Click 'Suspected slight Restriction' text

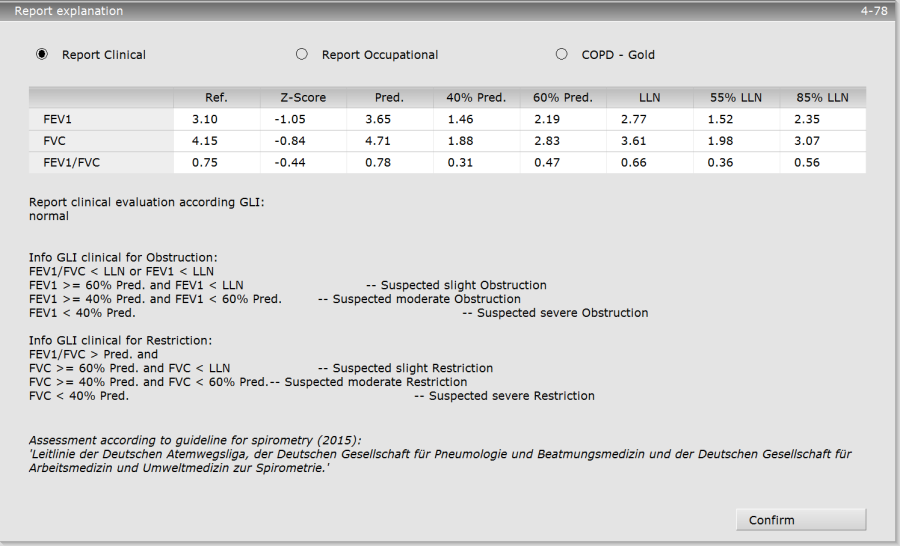(413, 367)
